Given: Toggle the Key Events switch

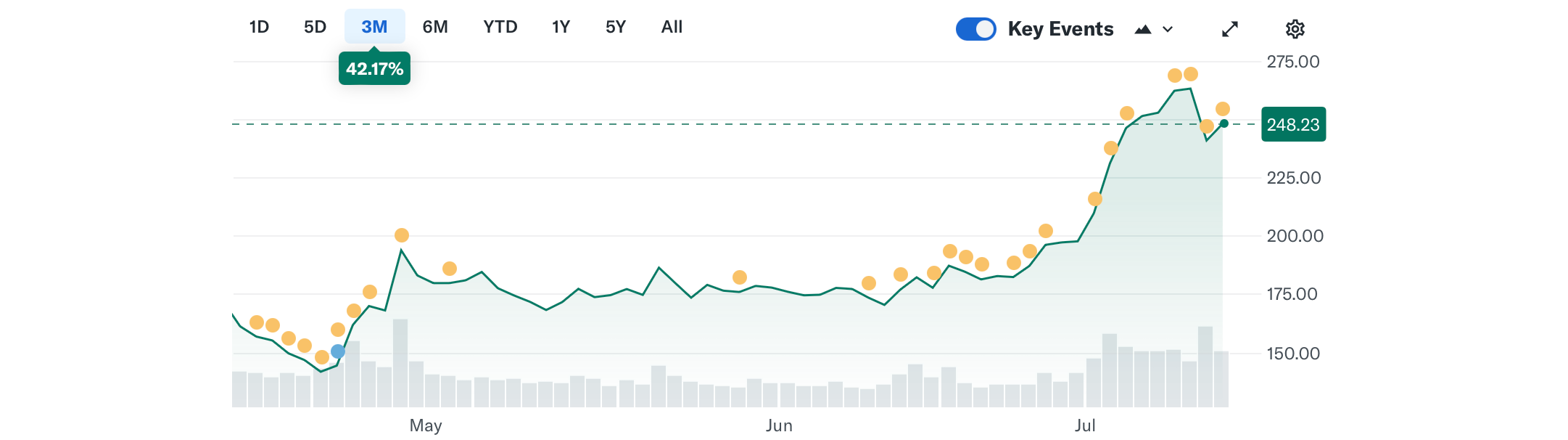Looking at the screenshot, I should point(975,29).
